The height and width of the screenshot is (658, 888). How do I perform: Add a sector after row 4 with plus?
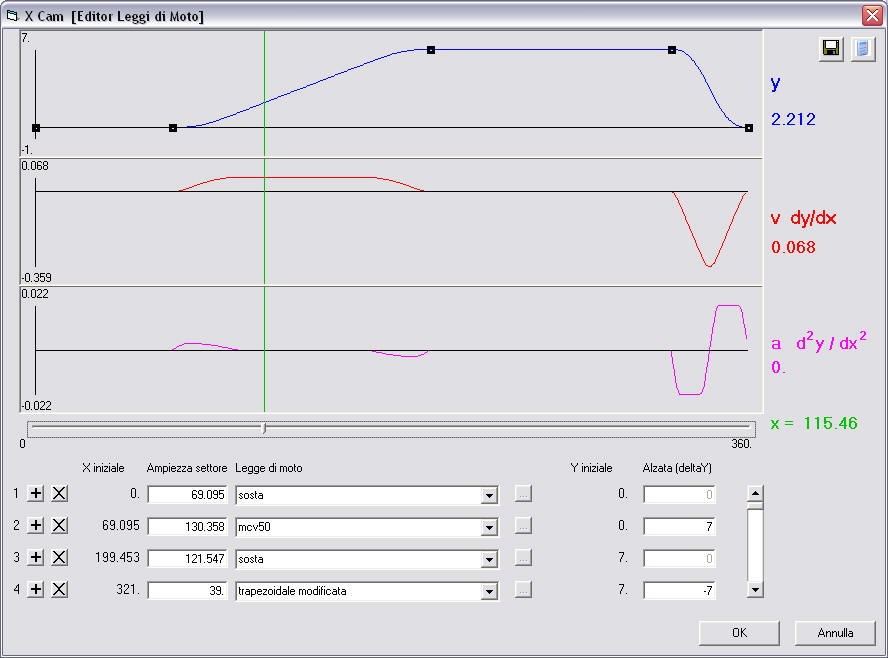click(x=36, y=589)
